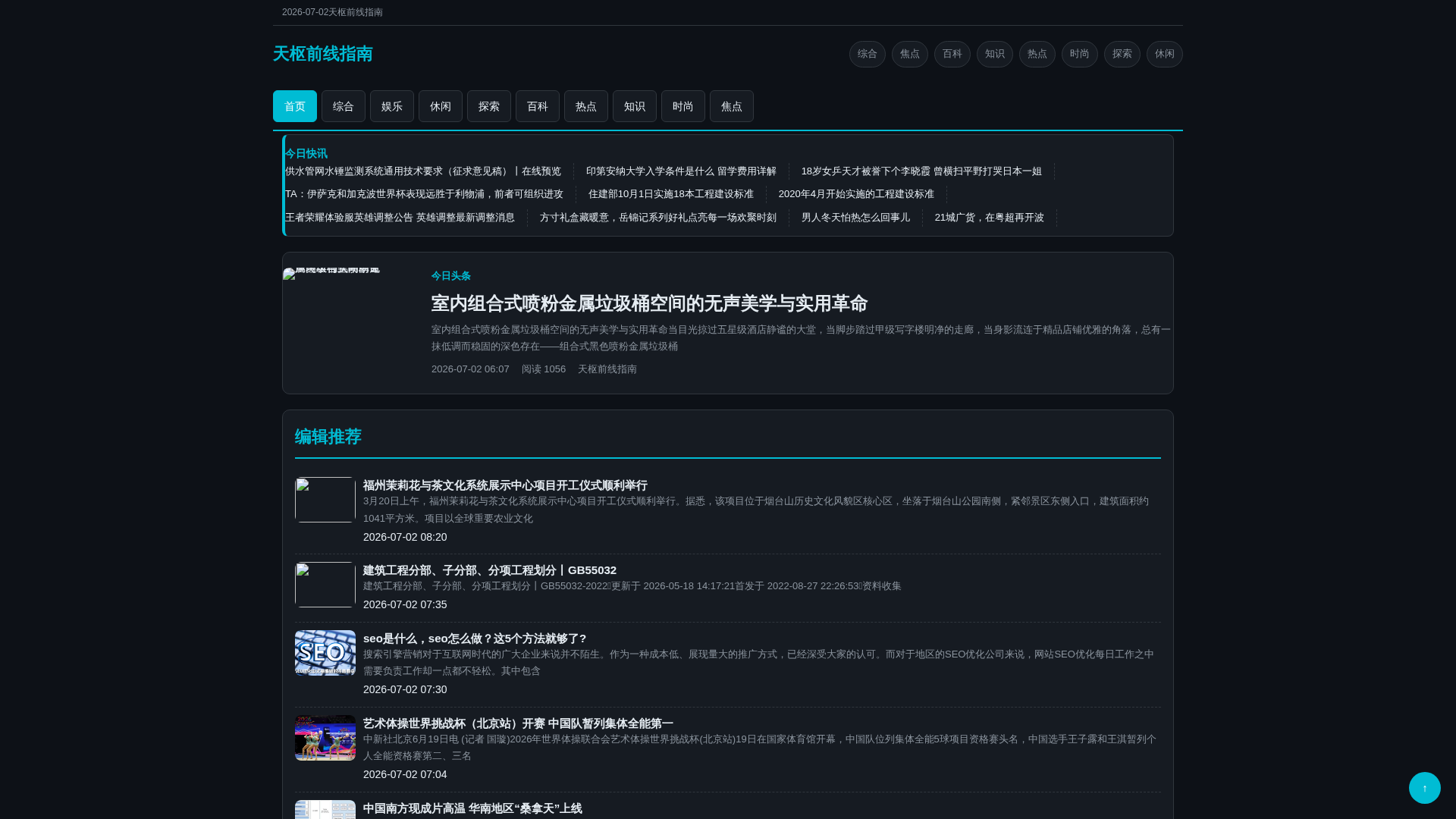Open article 艺术体操世界挑战赛（北京站）开赛
The image size is (1456, 819).
point(518,723)
